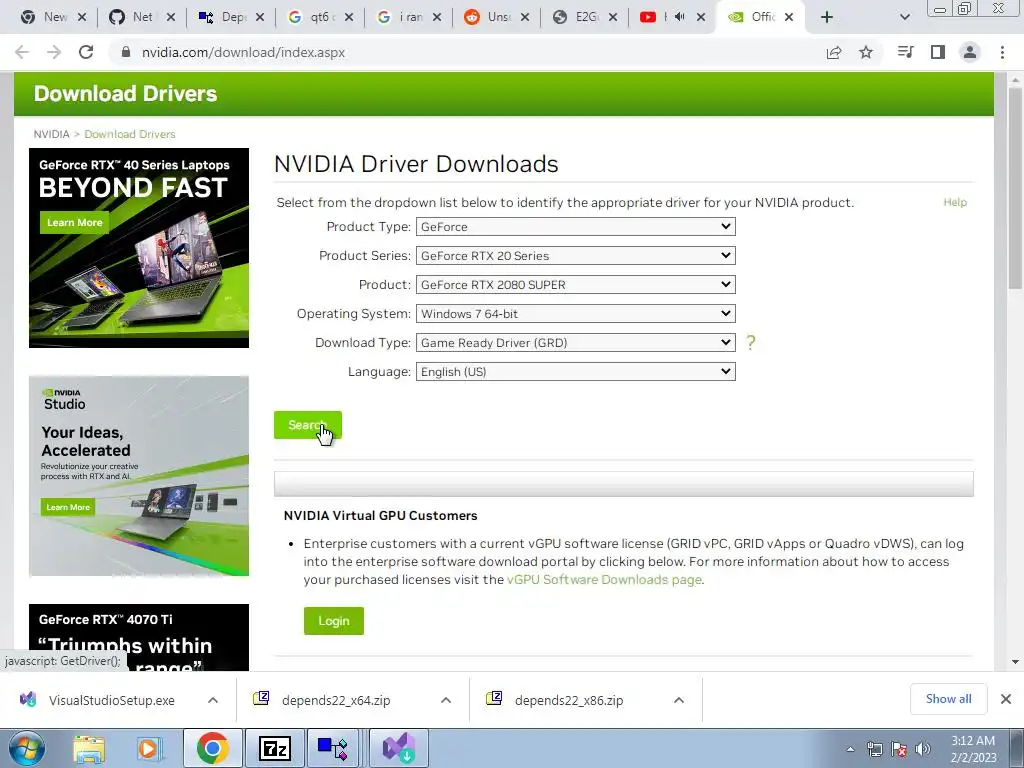Open 7-Zip from the taskbar
This screenshot has width=1024, height=768.
coord(274,748)
